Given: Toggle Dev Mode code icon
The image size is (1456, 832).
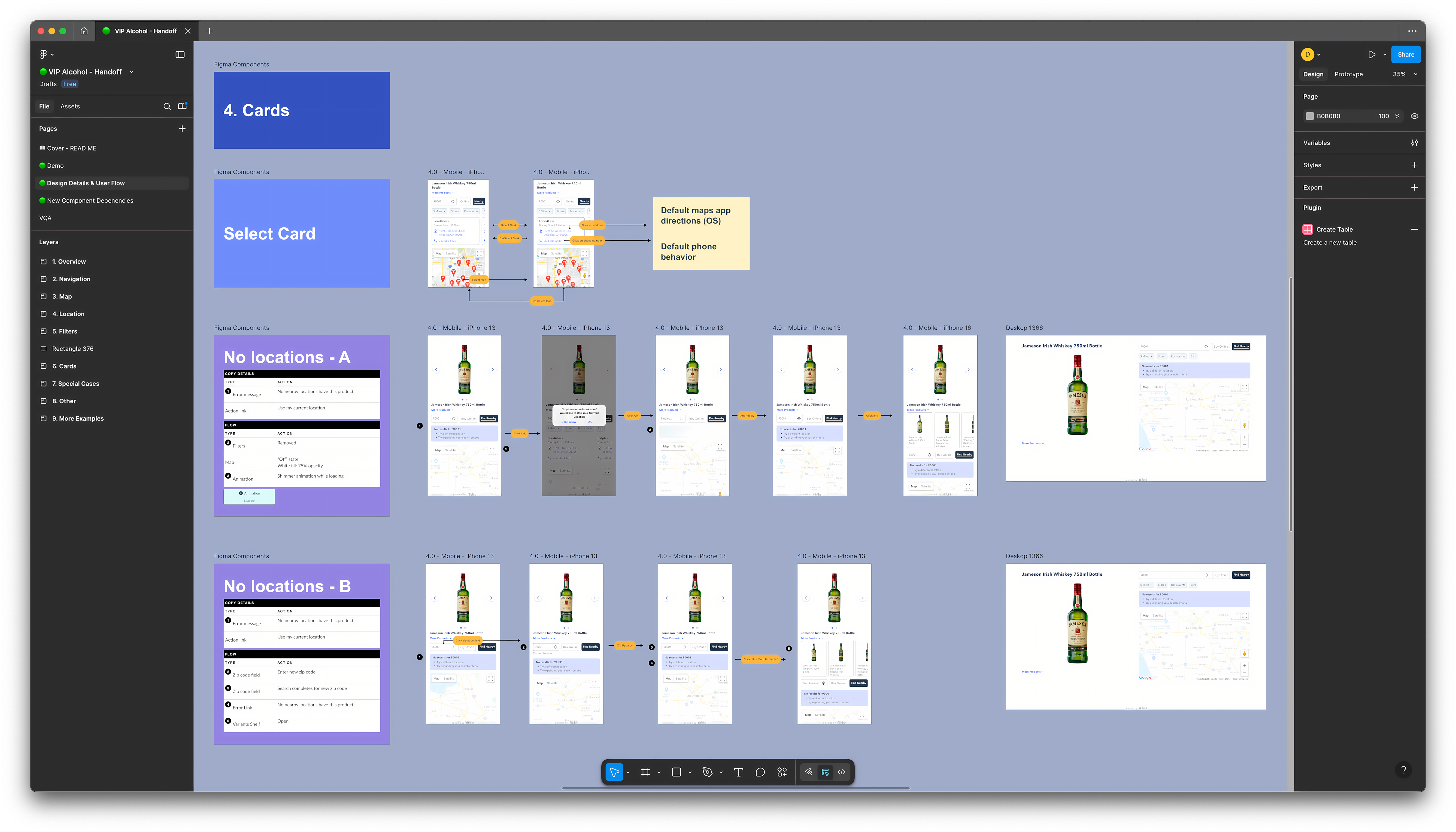Looking at the screenshot, I should pos(842,772).
